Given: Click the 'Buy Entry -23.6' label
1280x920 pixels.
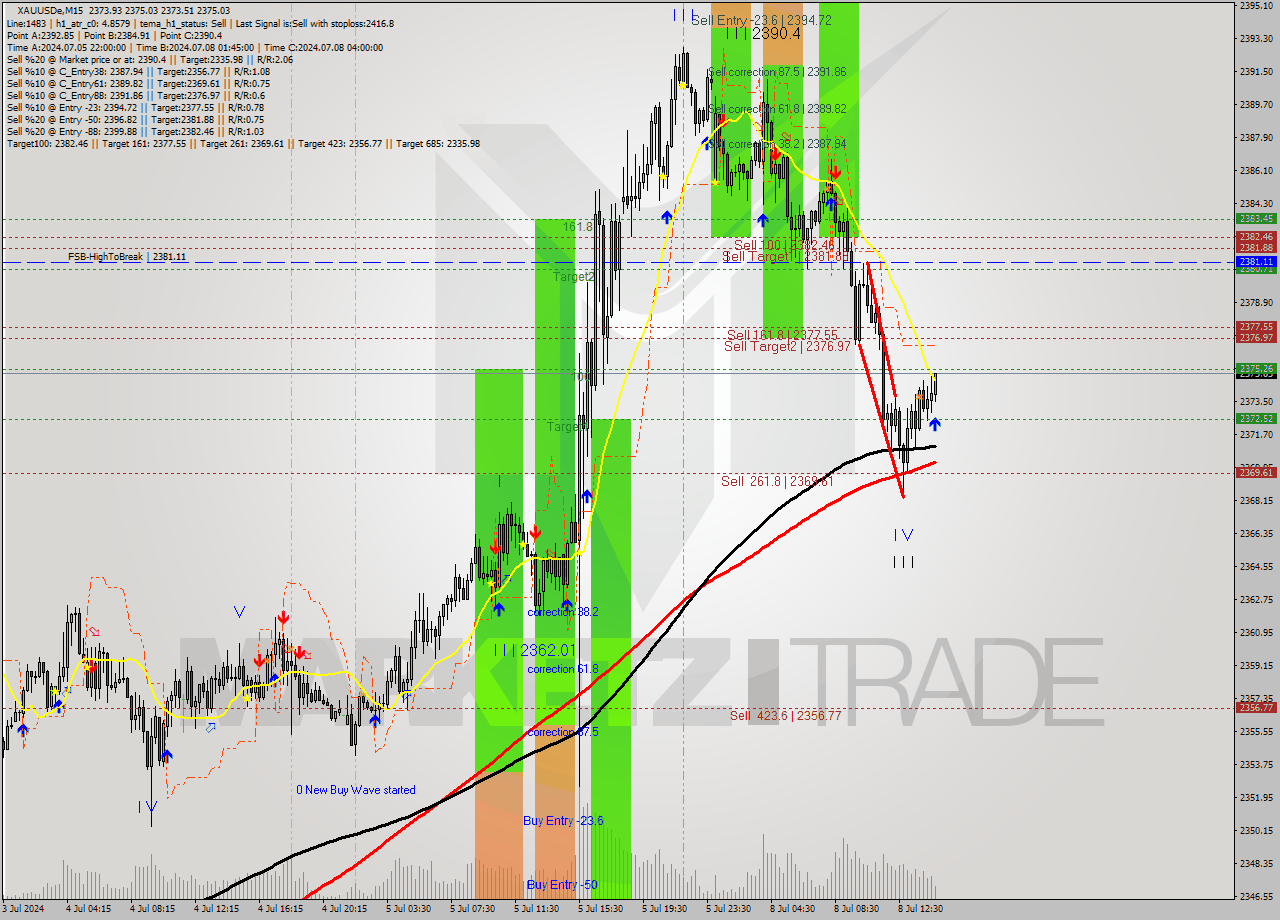Looking at the screenshot, I should coord(563,821).
